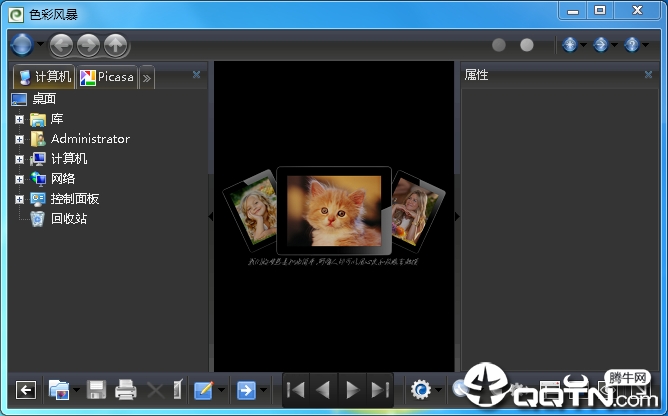
Task: Switch to the Picasa tab
Action: pyautogui.click(x=107, y=77)
